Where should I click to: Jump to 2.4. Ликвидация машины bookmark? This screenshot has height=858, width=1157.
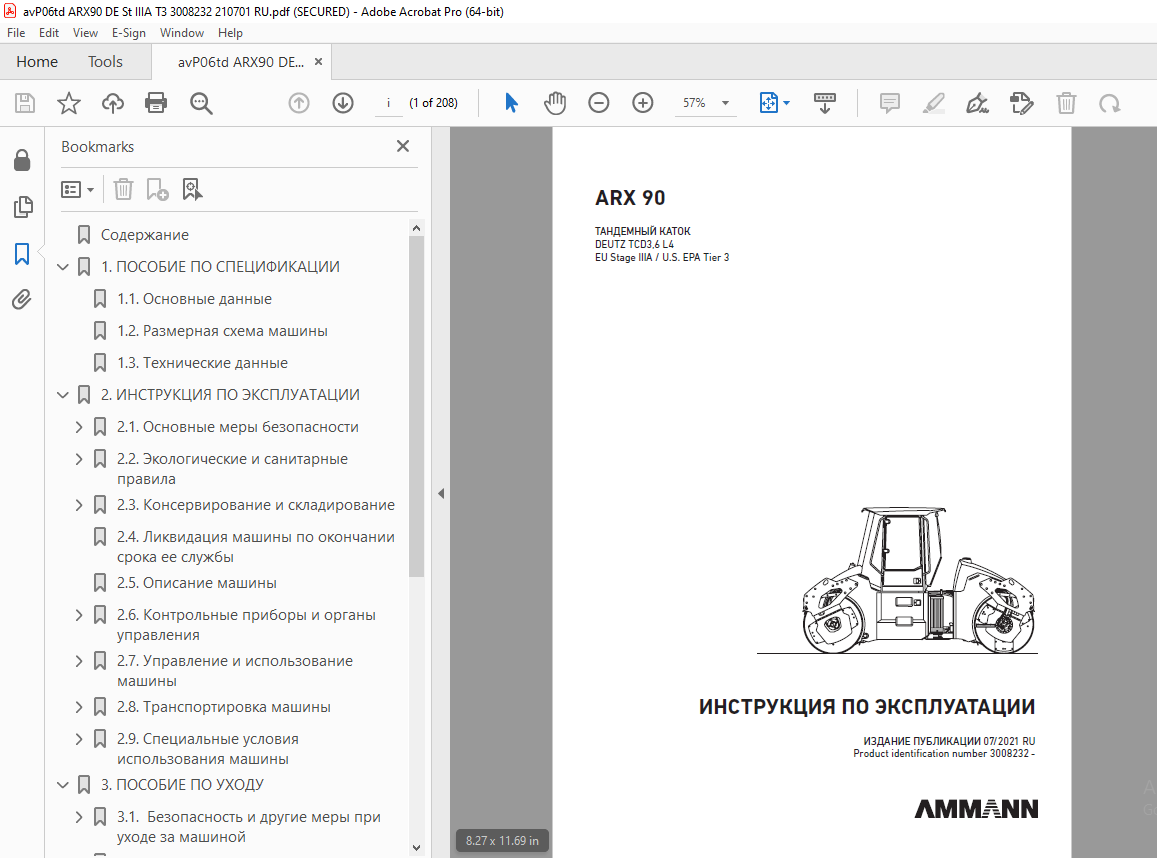(x=255, y=547)
